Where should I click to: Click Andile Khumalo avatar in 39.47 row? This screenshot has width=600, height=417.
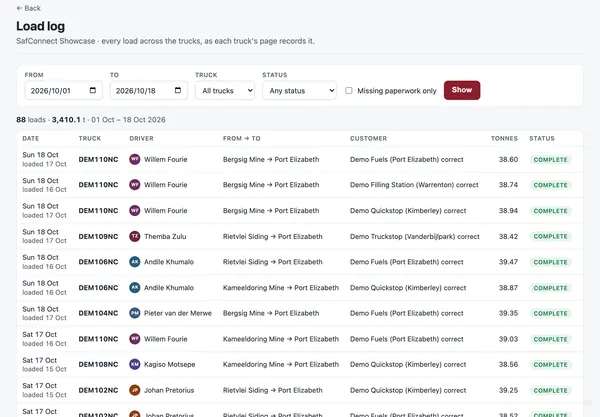tap(135, 262)
